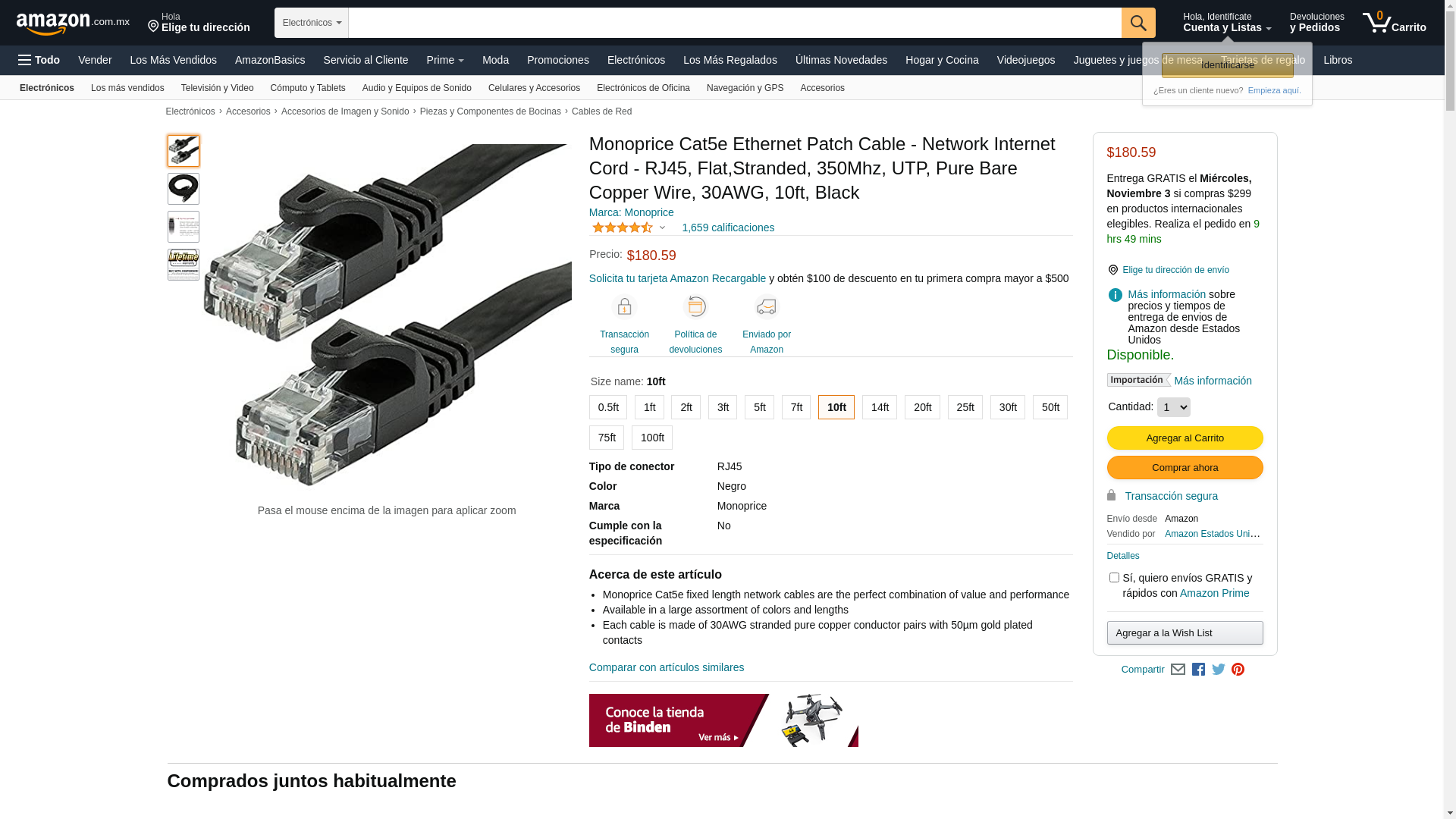Share on Pinterest icon

coord(1238,670)
